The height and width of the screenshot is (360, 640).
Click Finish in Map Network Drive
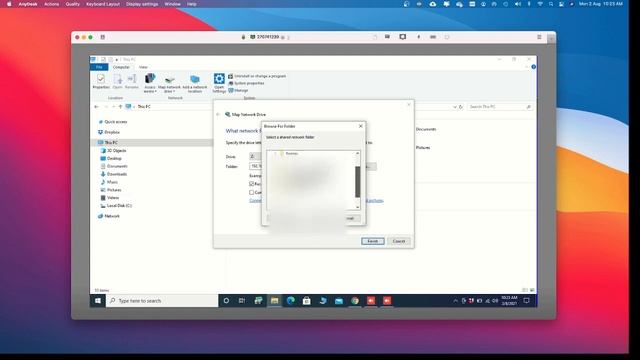373,241
